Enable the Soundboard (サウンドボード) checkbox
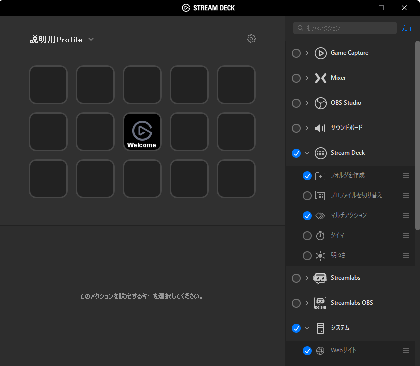 (x=296, y=128)
